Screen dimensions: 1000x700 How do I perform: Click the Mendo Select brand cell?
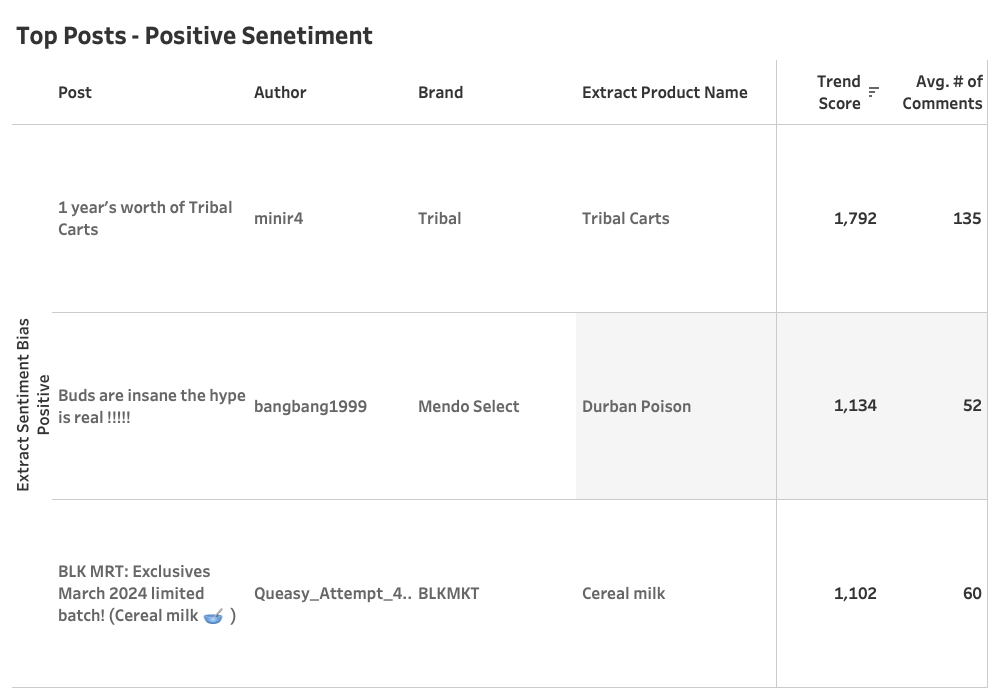469,407
